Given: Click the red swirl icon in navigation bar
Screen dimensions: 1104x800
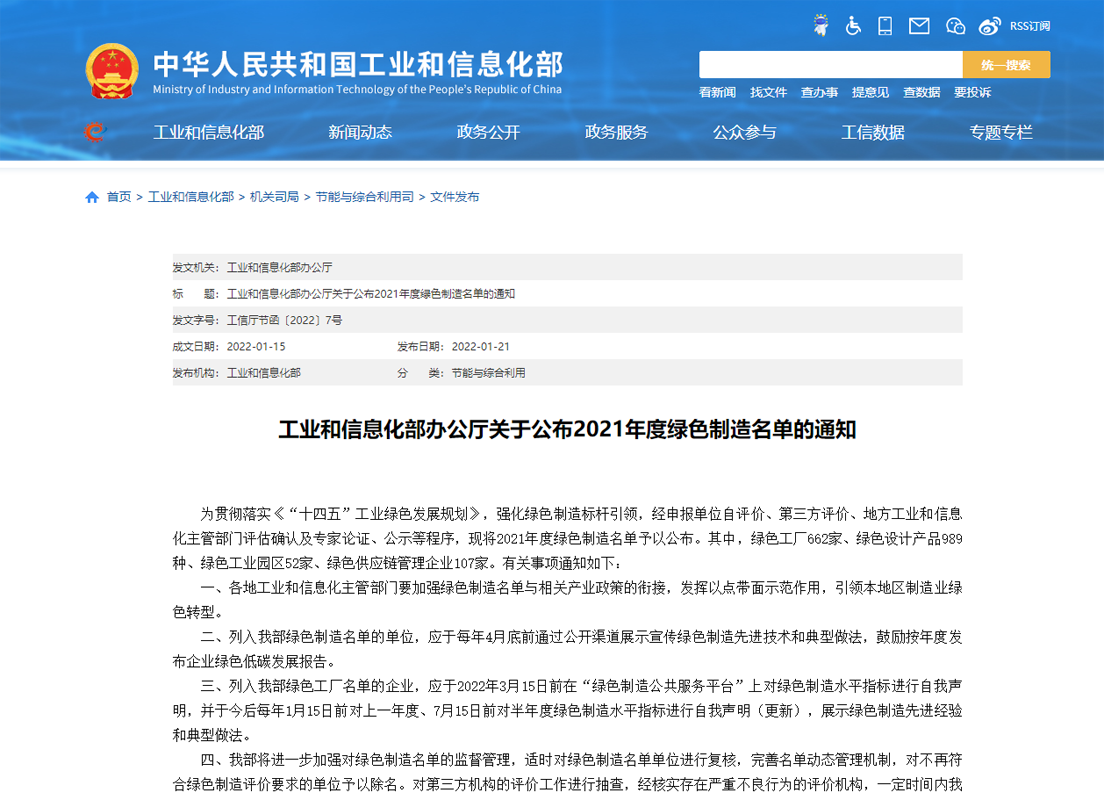Looking at the screenshot, I should pos(94,132).
